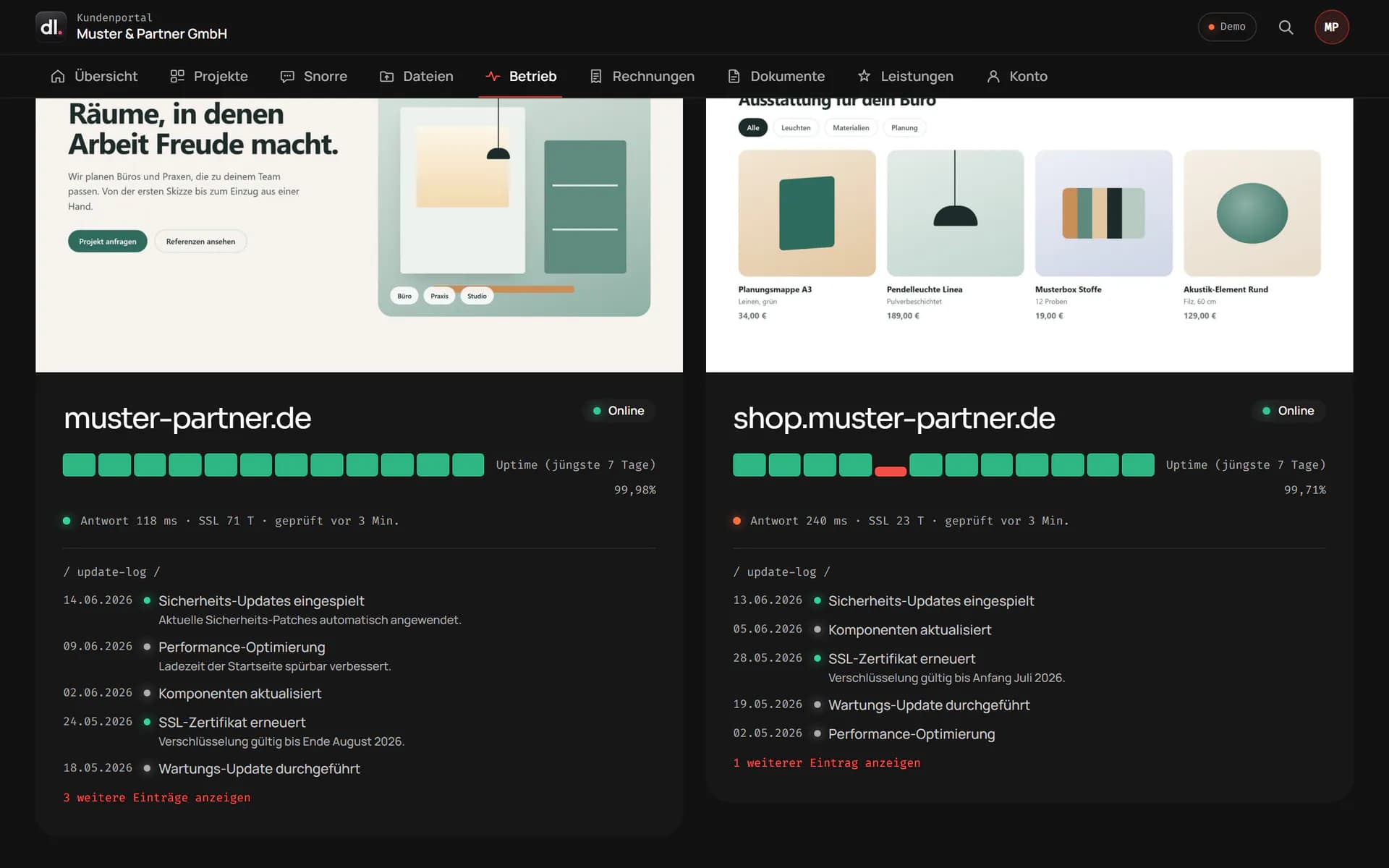This screenshot has height=868, width=1389.
Task: Click the Demo badge button
Action: click(1227, 27)
